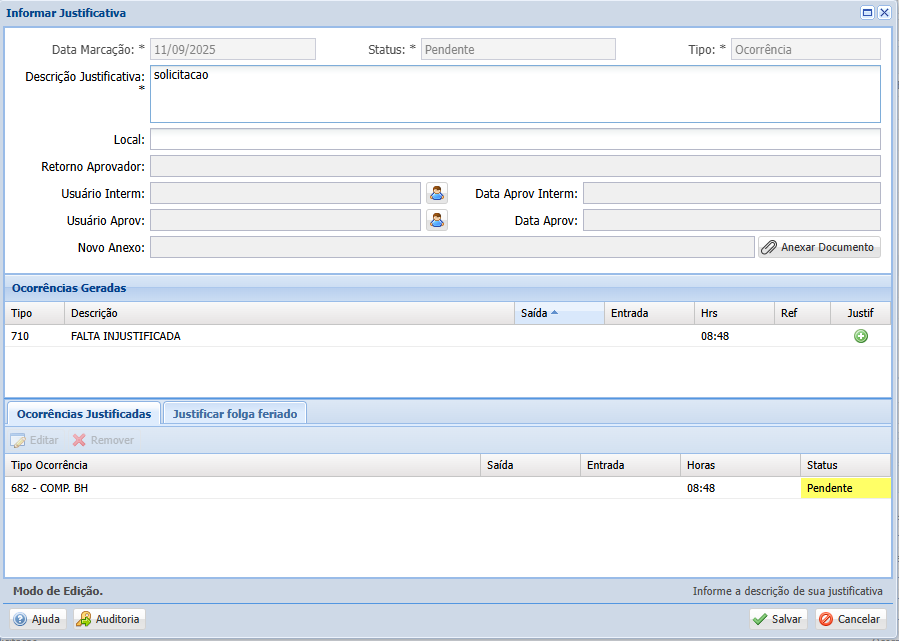Click the Status column header in lower grid
The width and height of the screenshot is (899, 641).
(x=846, y=465)
